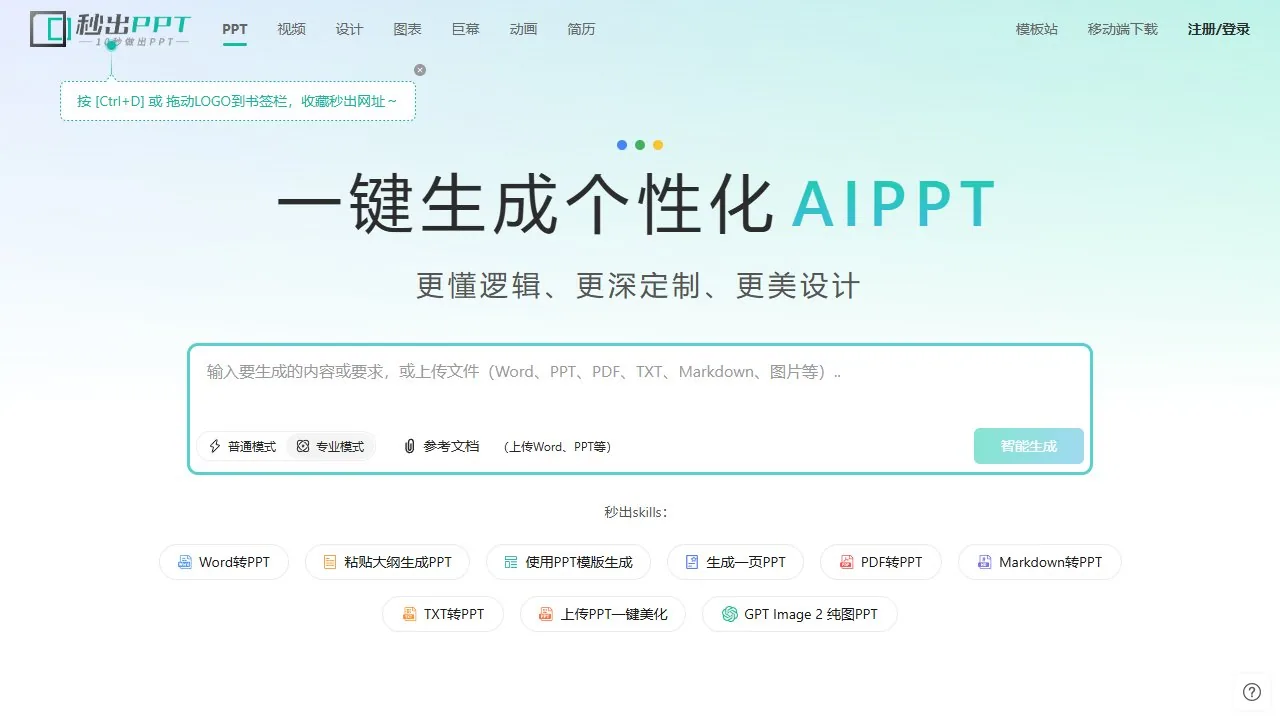Click the 上传PPT一键美化 icon

point(545,614)
